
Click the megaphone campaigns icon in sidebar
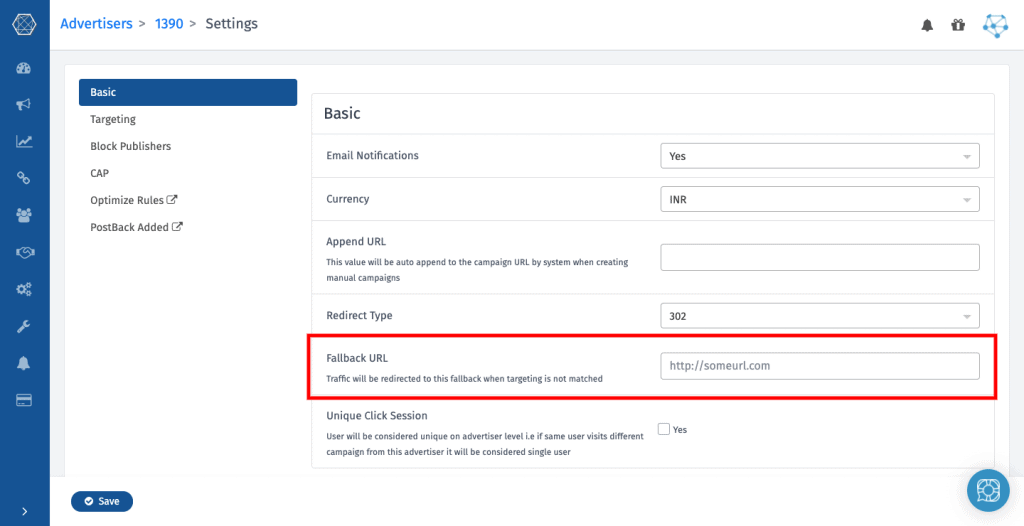24,105
